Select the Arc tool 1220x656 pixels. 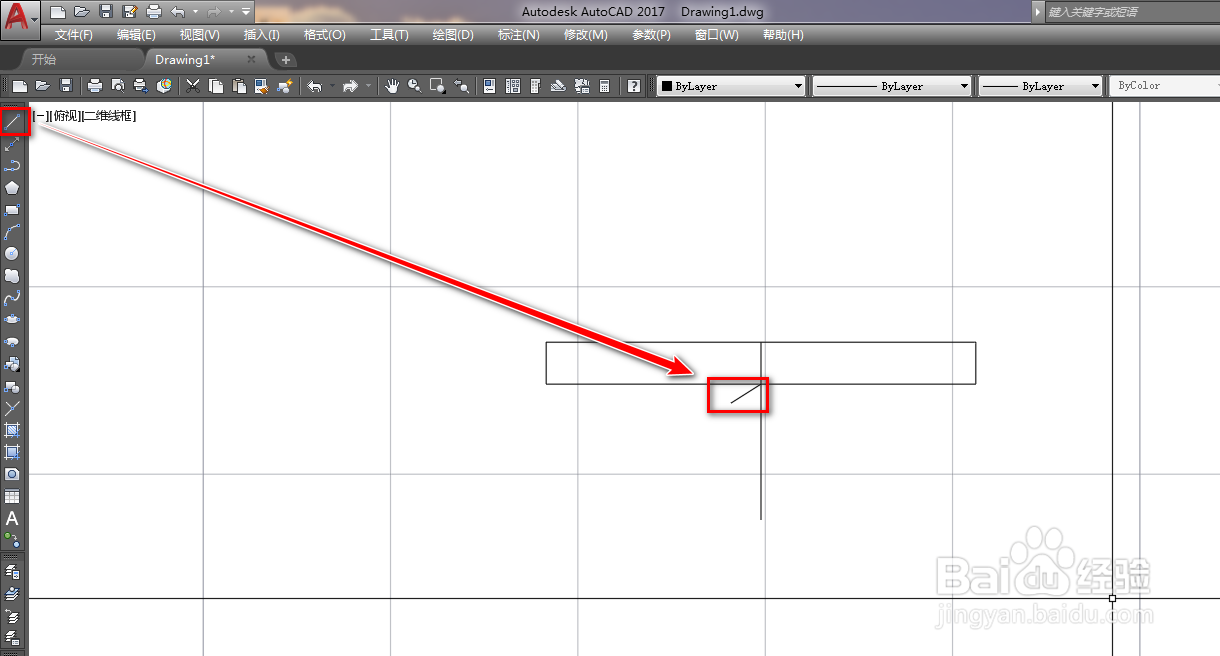pos(12,231)
